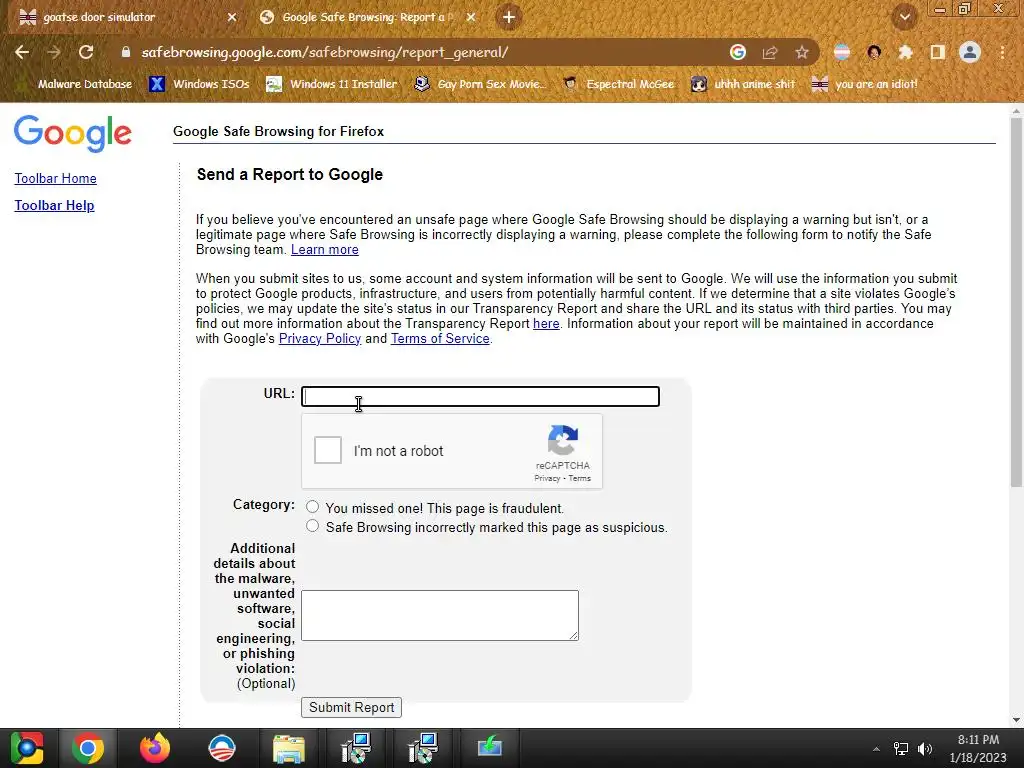The width and height of the screenshot is (1024, 768).
Task: Click the Submit Report button
Action: point(351,707)
